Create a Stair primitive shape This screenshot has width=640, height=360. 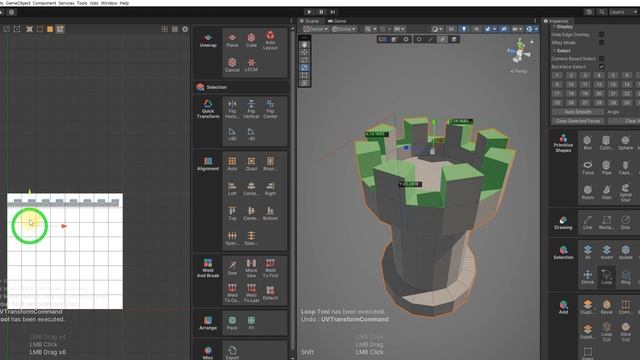click(x=607, y=193)
